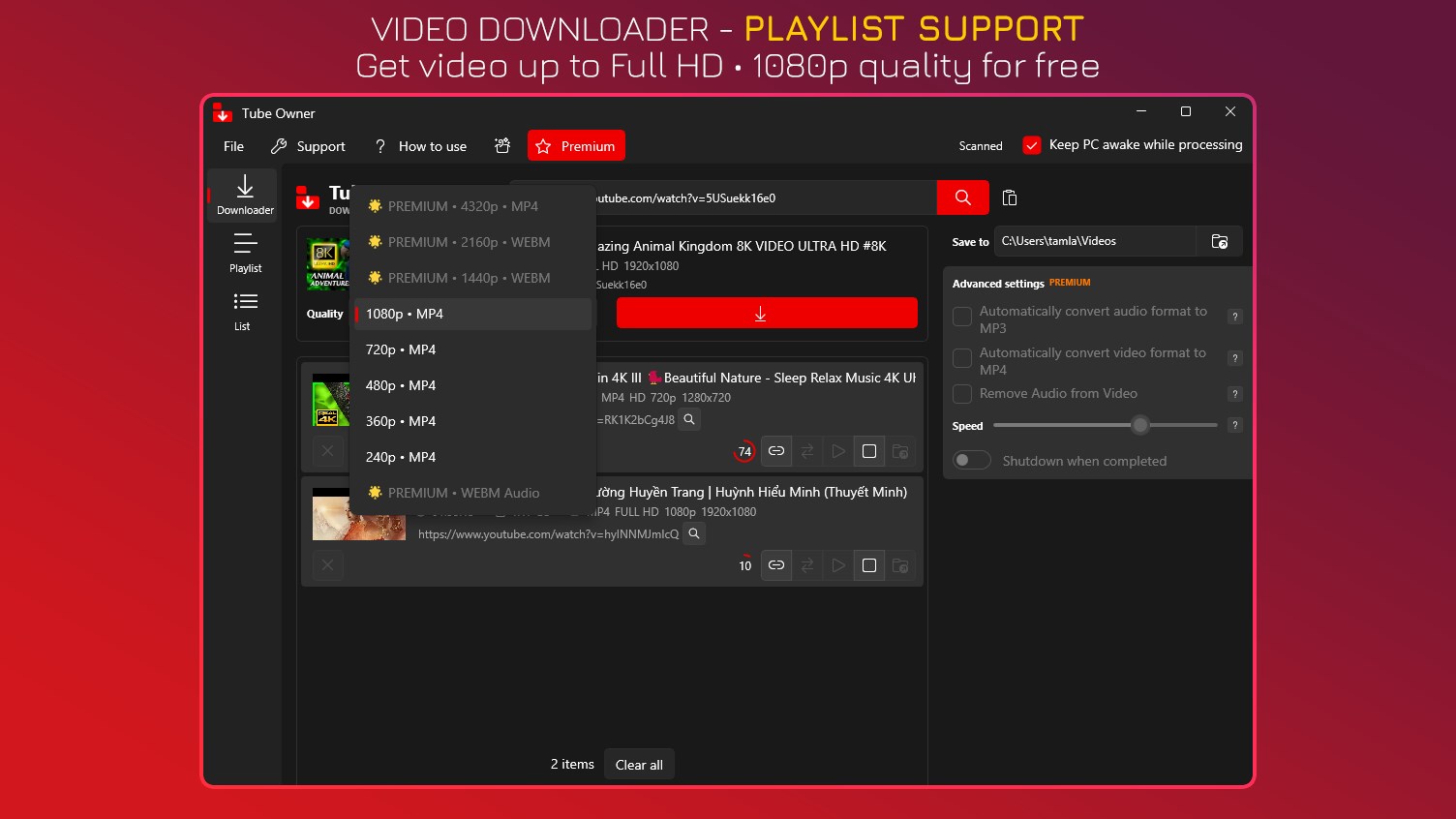Image resolution: width=1456 pixels, height=819 pixels.
Task: Open the Support menu
Action: click(308, 146)
